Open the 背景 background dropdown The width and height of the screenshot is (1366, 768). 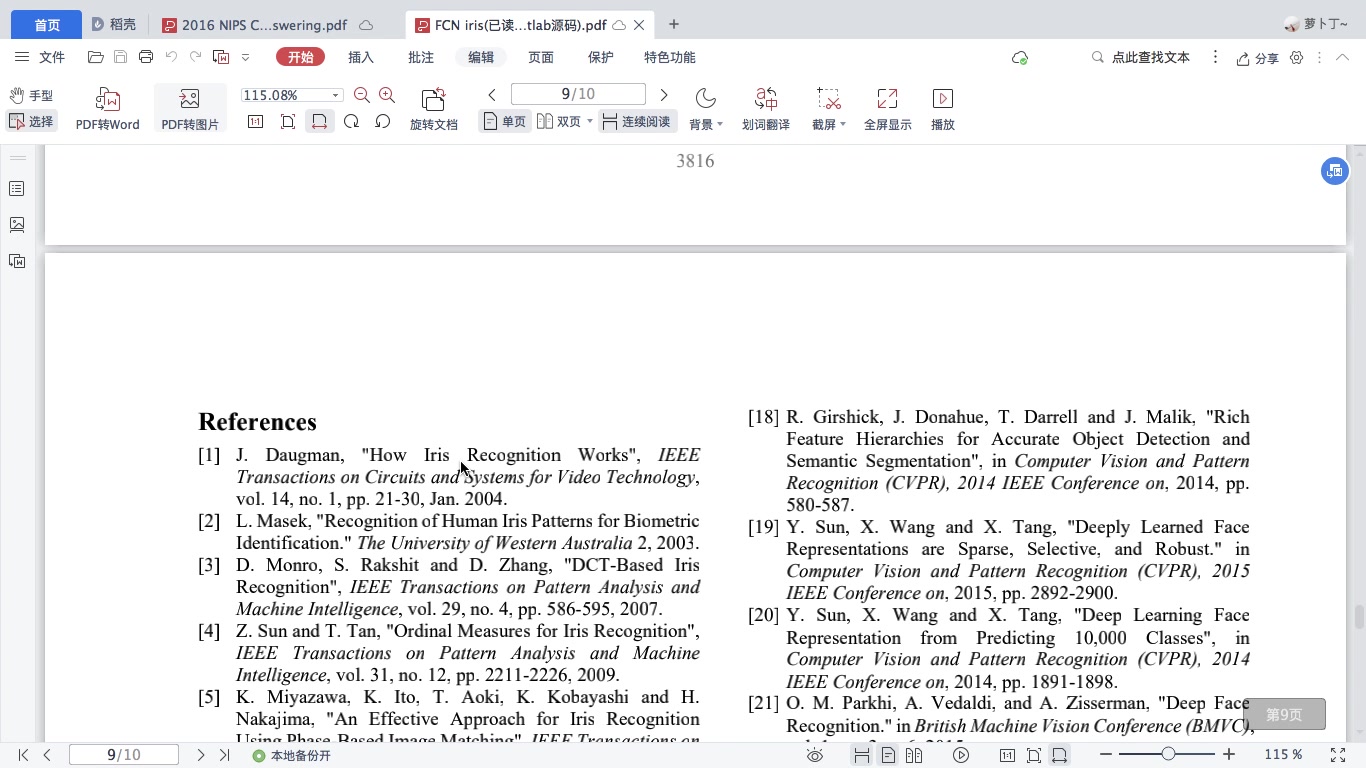pos(706,109)
